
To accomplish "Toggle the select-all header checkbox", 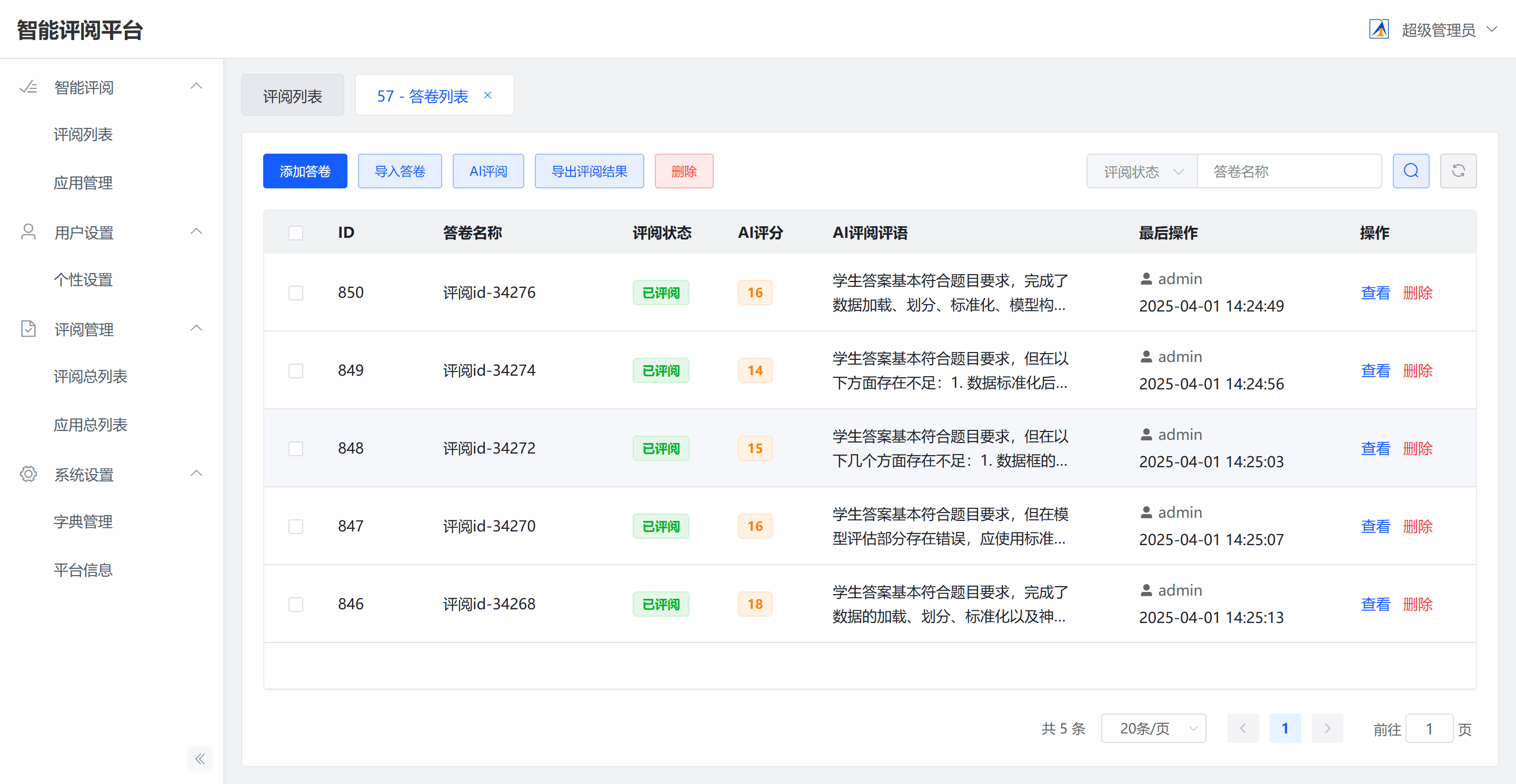I will 295,233.
